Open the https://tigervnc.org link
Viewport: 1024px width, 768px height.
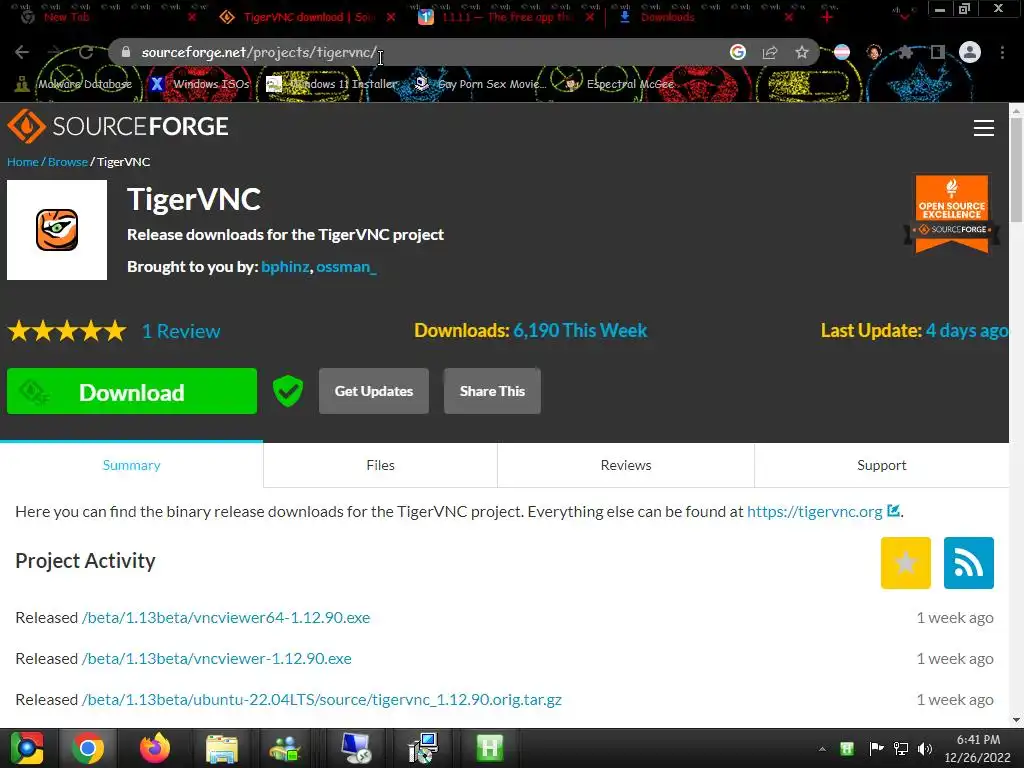tap(814, 511)
